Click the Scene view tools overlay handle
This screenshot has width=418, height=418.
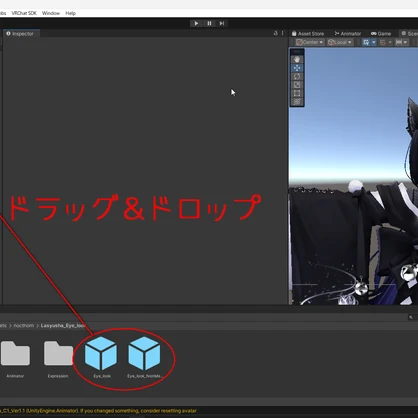coord(297,52)
